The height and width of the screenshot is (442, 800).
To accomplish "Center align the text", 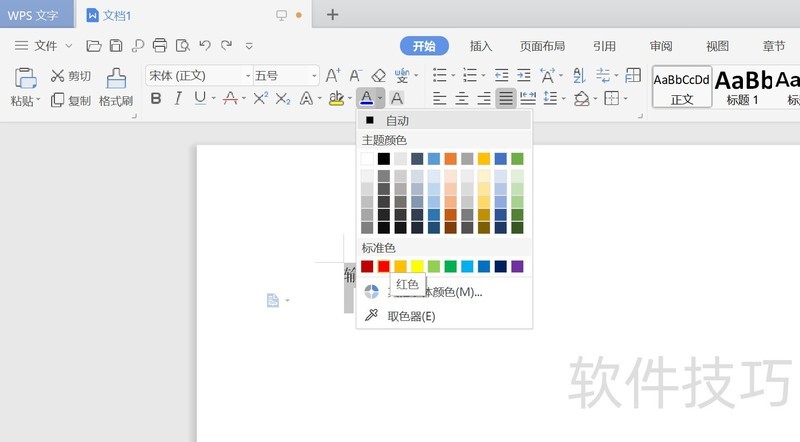I will point(462,98).
